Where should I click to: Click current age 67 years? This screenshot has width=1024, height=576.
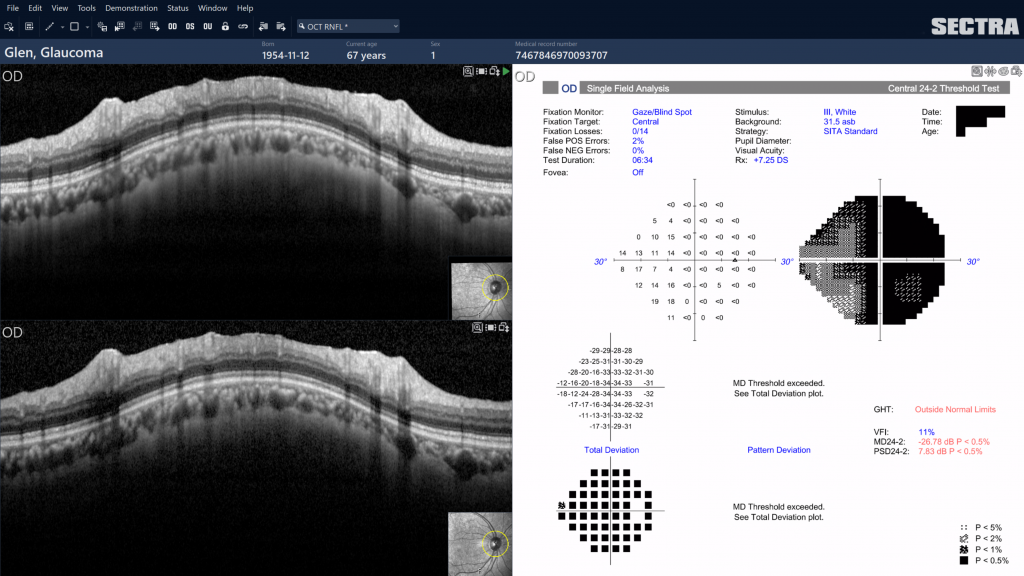click(x=366, y=56)
